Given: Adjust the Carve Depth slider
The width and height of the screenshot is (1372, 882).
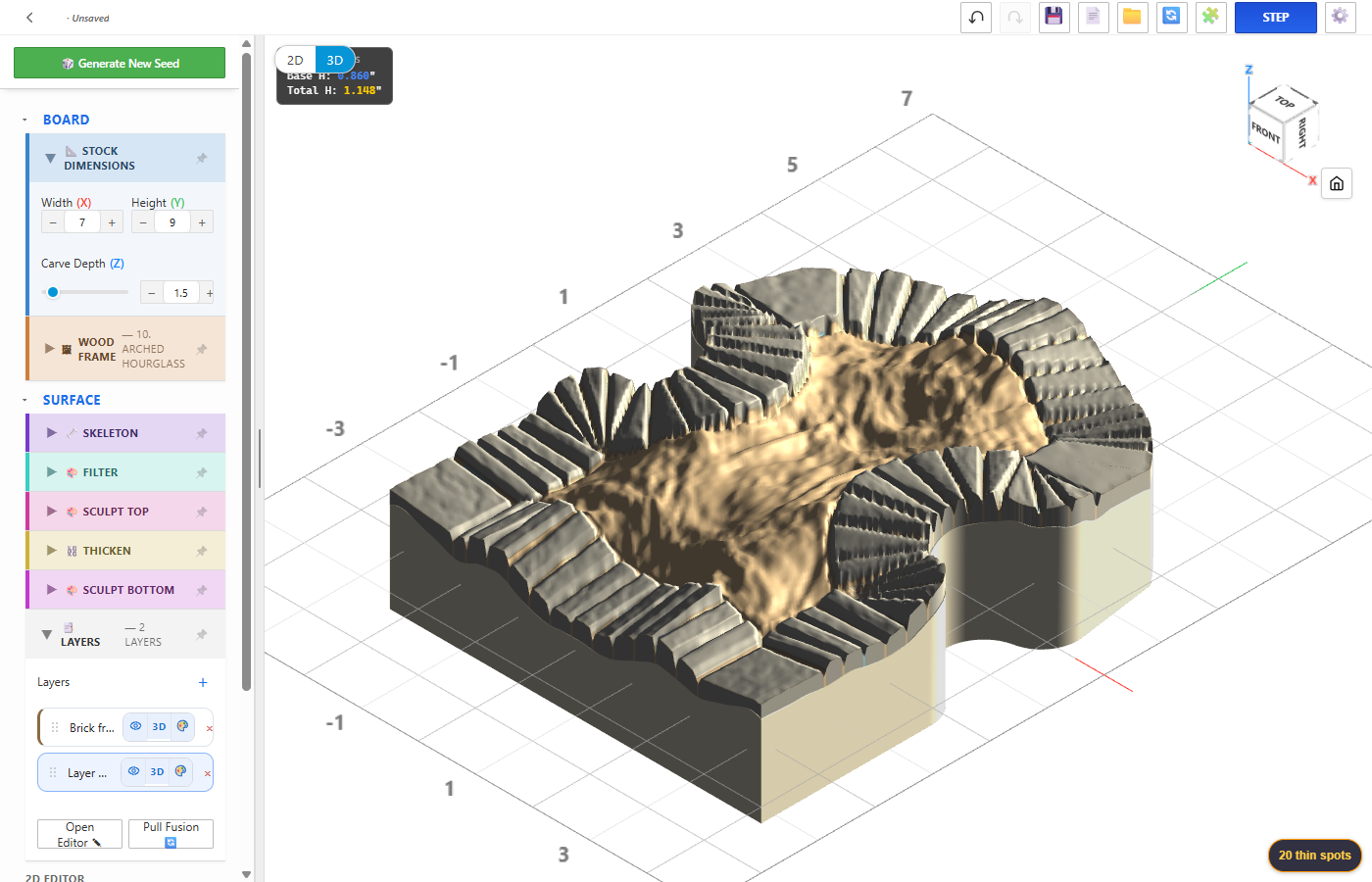Looking at the screenshot, I should [x=85, y=292].
